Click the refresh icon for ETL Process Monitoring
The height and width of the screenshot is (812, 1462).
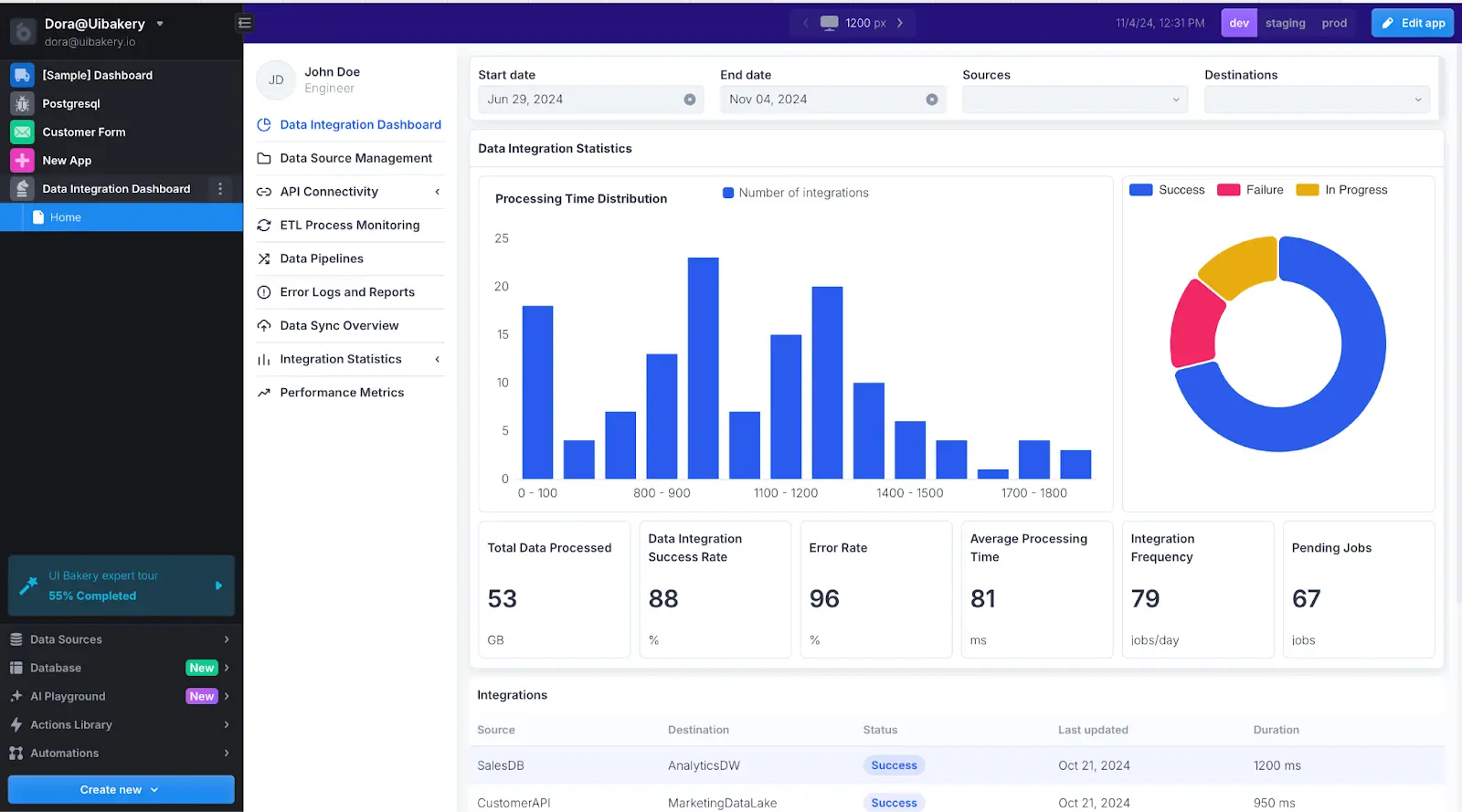tap(264, 225)
